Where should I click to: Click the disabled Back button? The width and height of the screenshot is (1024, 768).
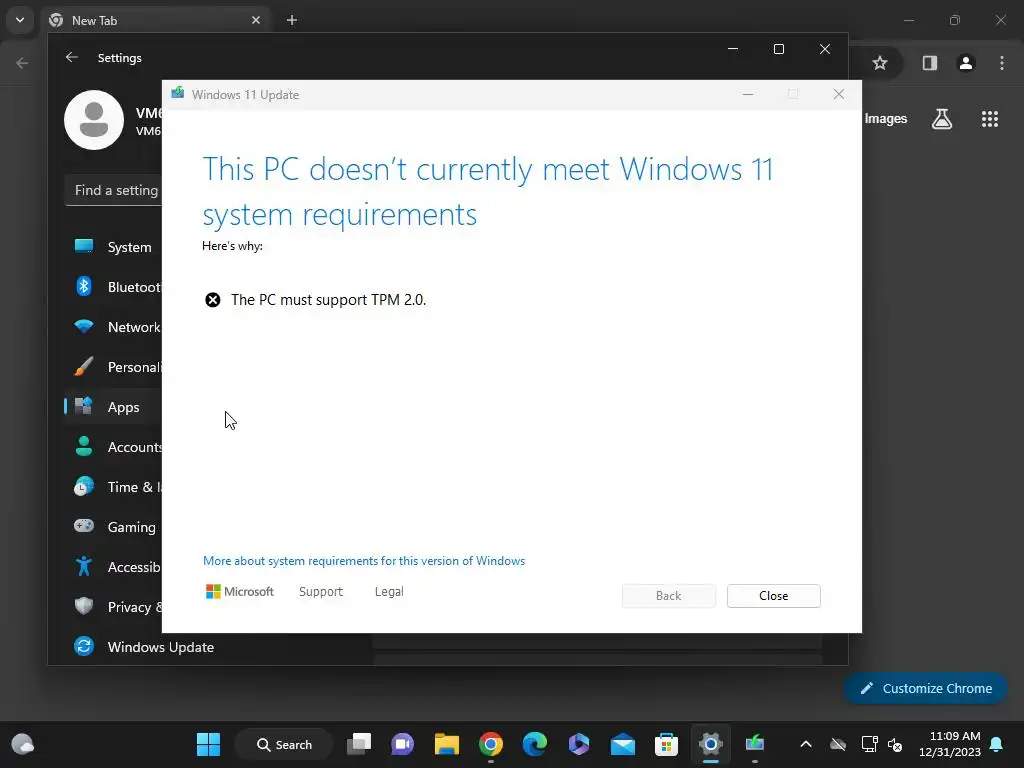[668, 596]
